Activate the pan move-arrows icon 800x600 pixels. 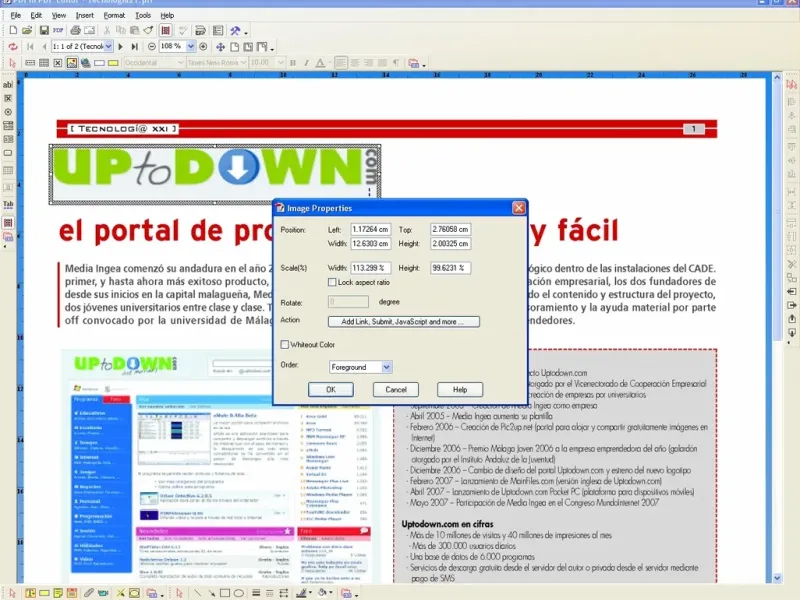coord(220,47)
